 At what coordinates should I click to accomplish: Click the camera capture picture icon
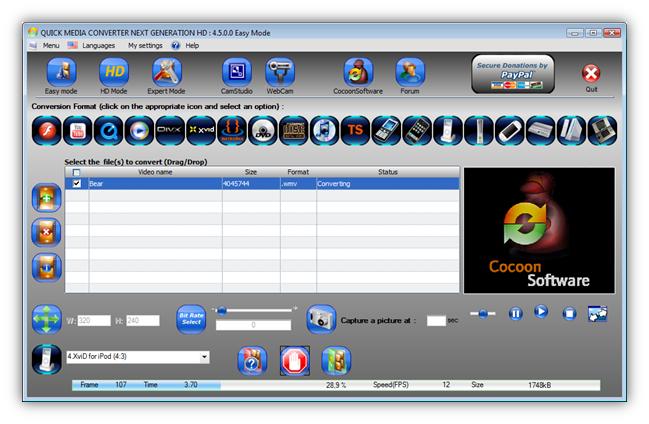point(320,319)
